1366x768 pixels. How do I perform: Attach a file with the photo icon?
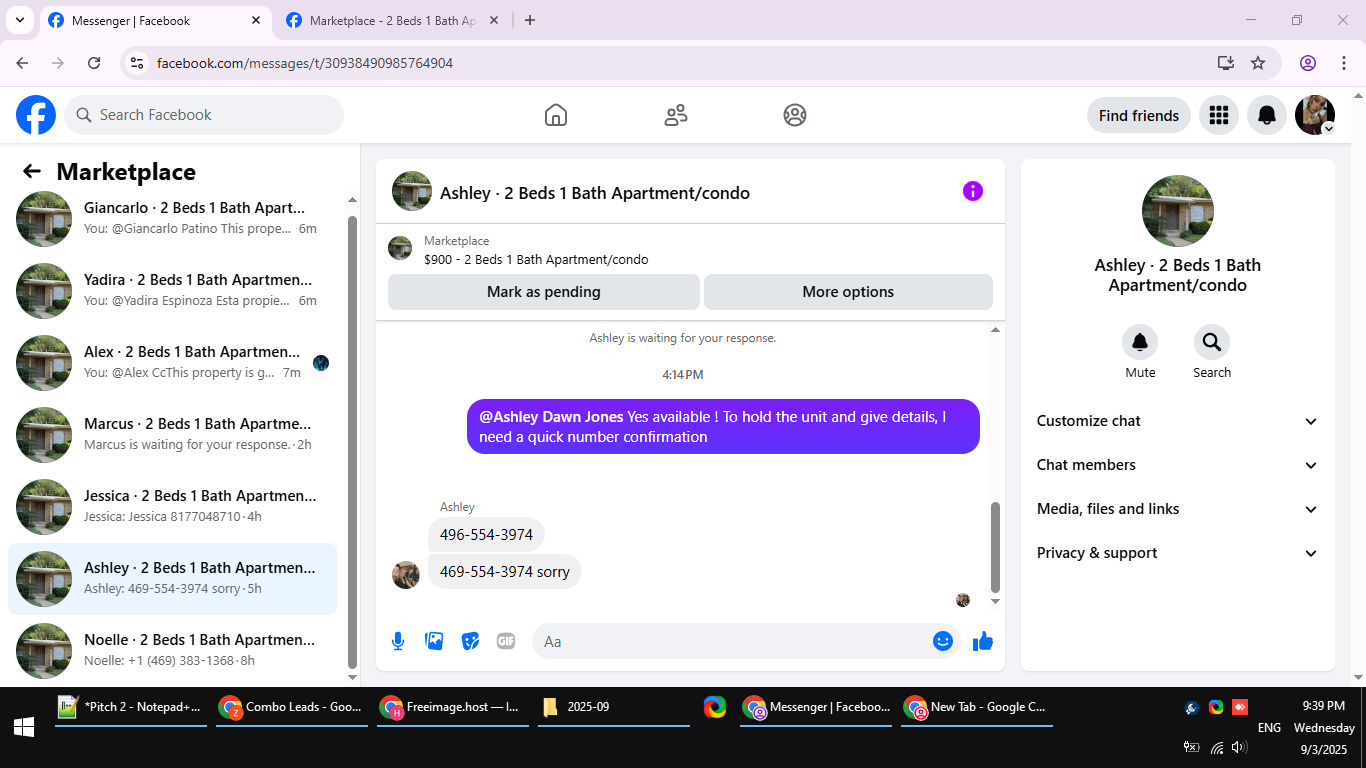pyautogui.click(x=434, y=641)
